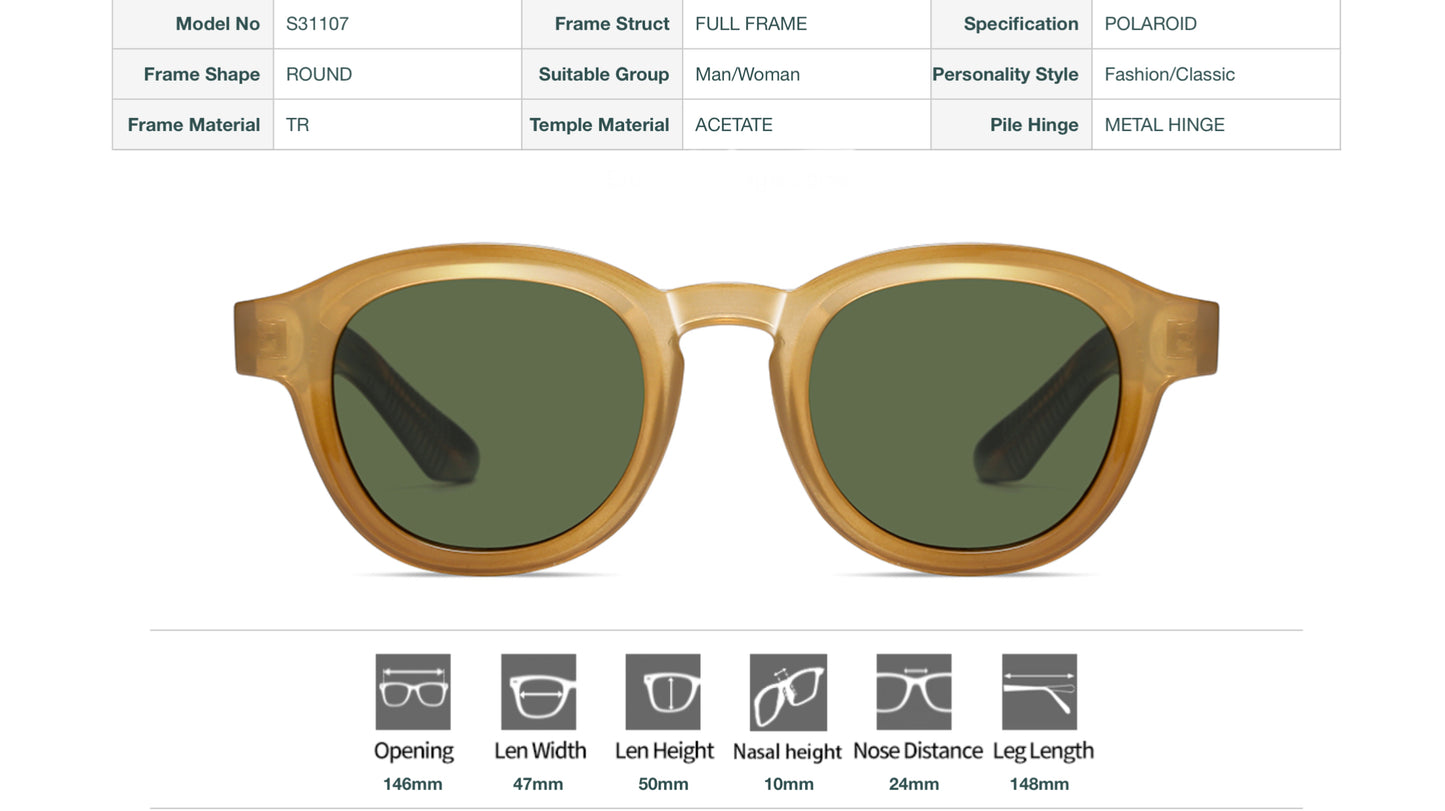Open the Suitable Group Man/Woman selector

pyautogui.click(x=747, y=73)
